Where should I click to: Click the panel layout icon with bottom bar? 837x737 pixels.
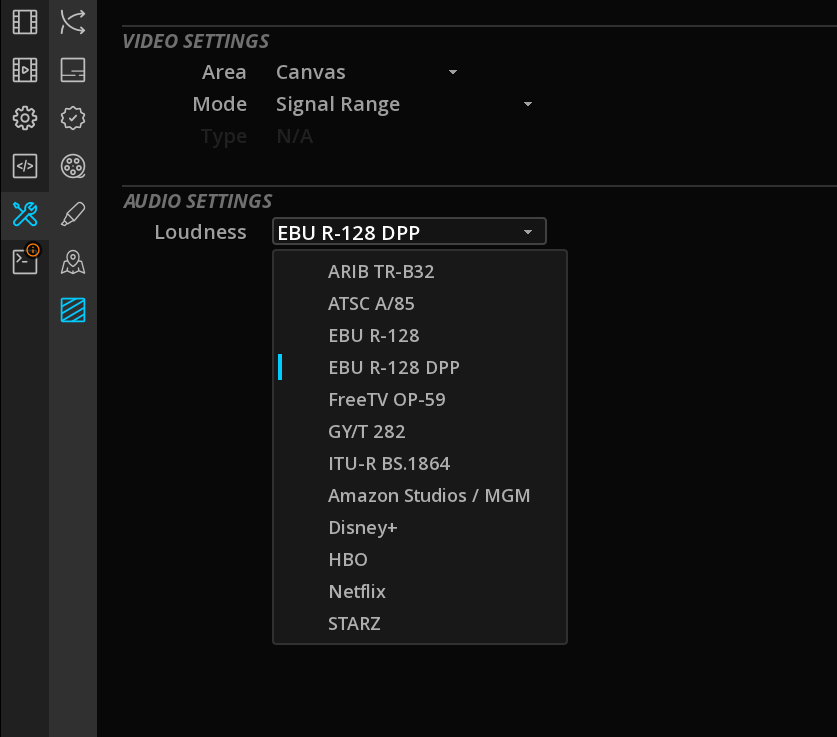(x=73, y=70)
